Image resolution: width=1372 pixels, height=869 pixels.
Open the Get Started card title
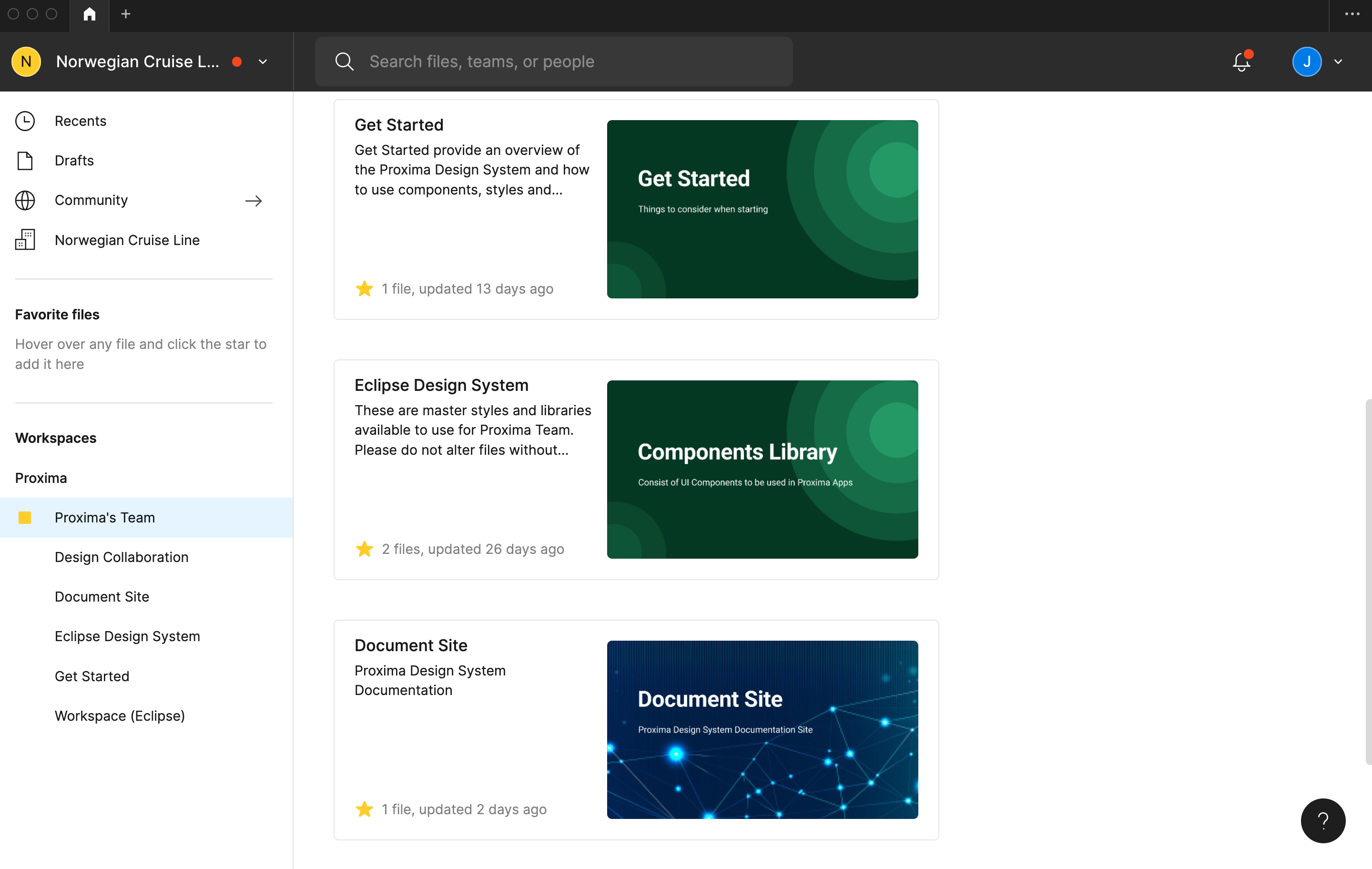coord(399,125)
